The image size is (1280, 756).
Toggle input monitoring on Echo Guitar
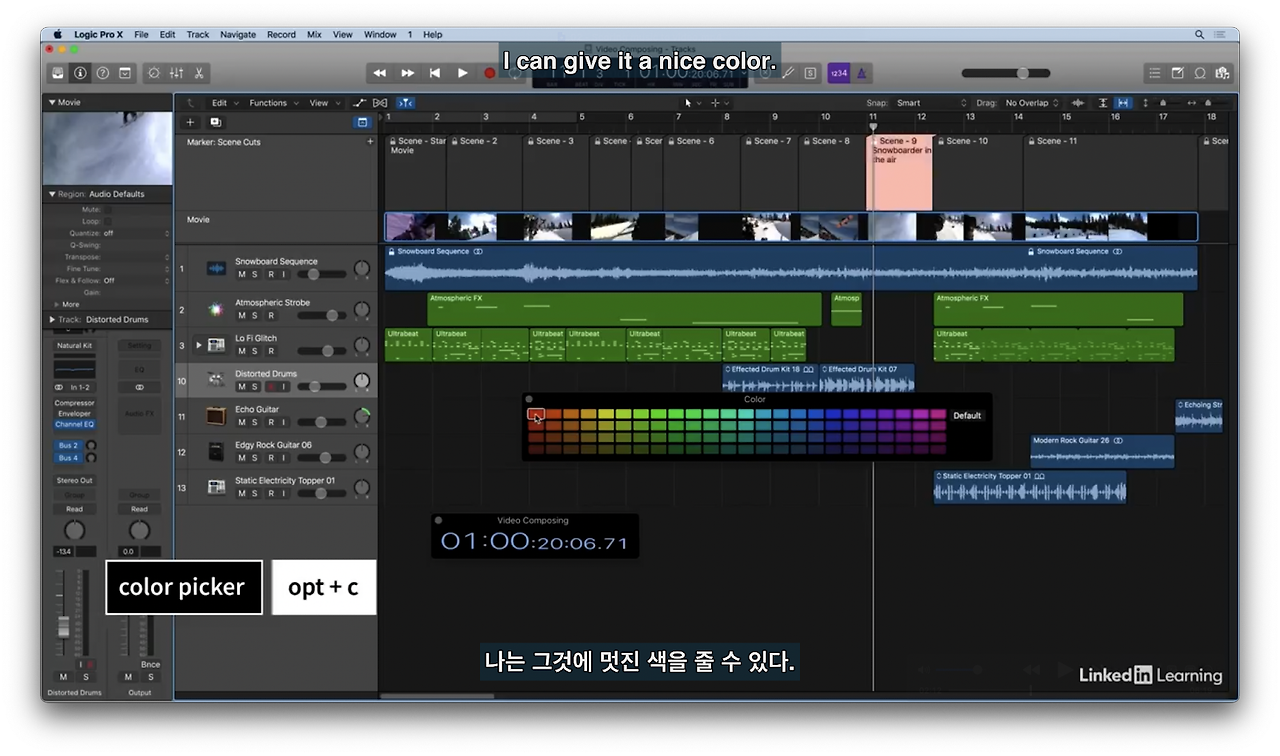point(284,422)
